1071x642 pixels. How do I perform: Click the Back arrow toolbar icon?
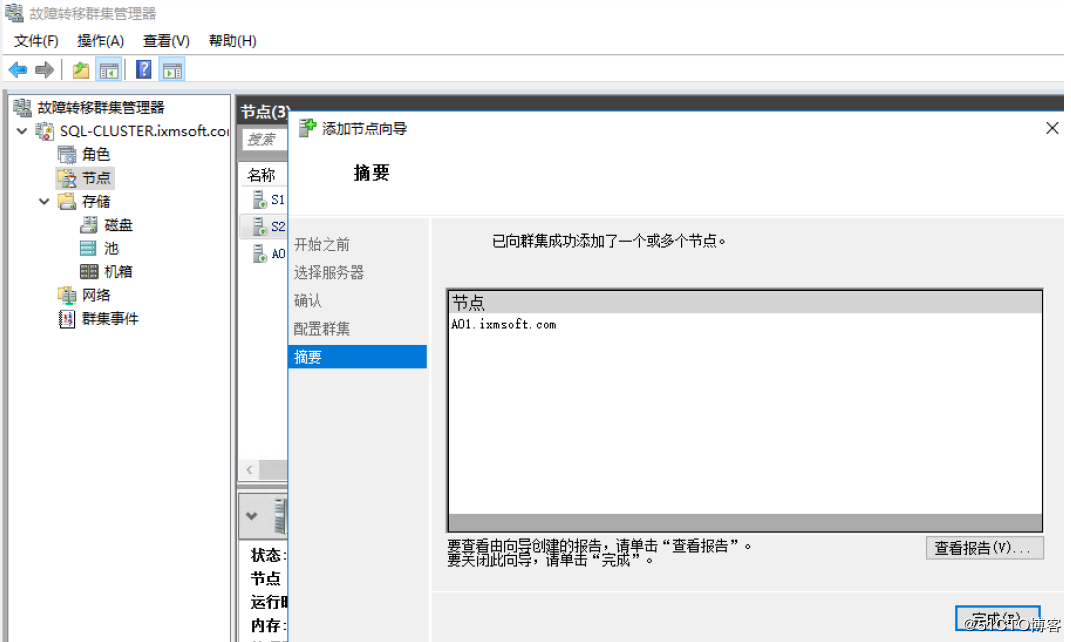18,70
